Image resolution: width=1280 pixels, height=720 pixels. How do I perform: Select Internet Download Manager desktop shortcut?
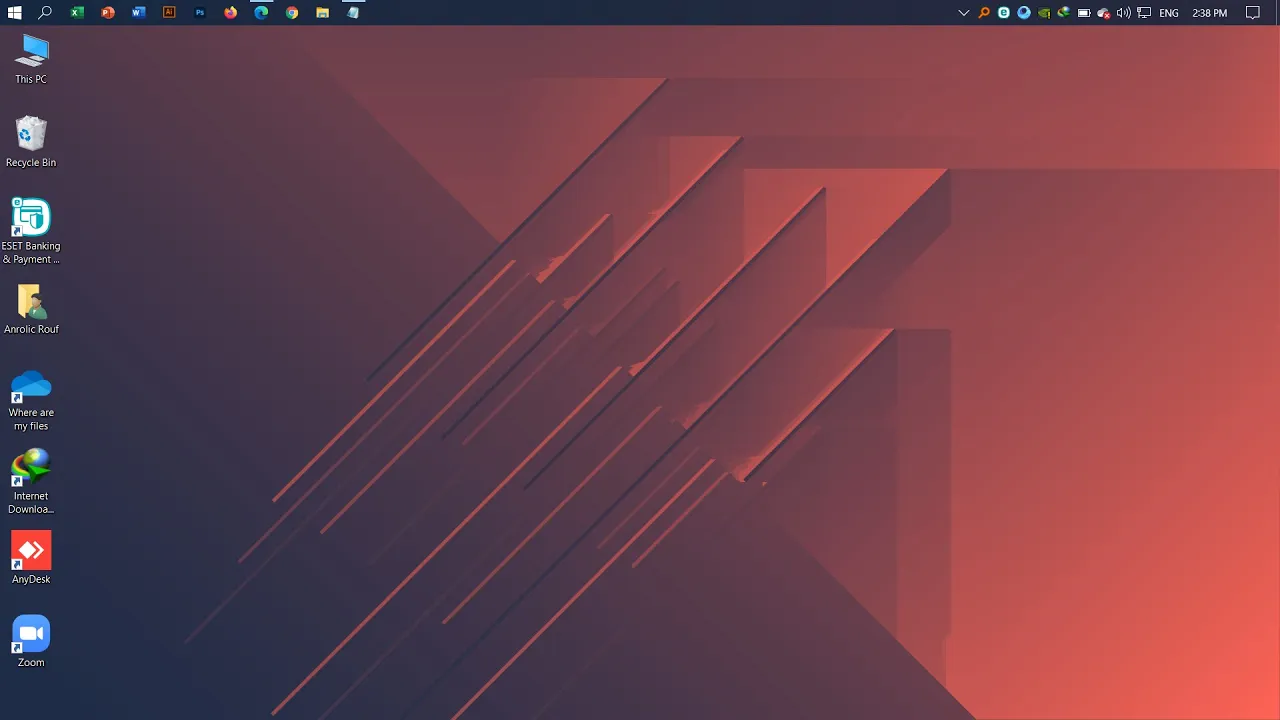pos(31,482)
